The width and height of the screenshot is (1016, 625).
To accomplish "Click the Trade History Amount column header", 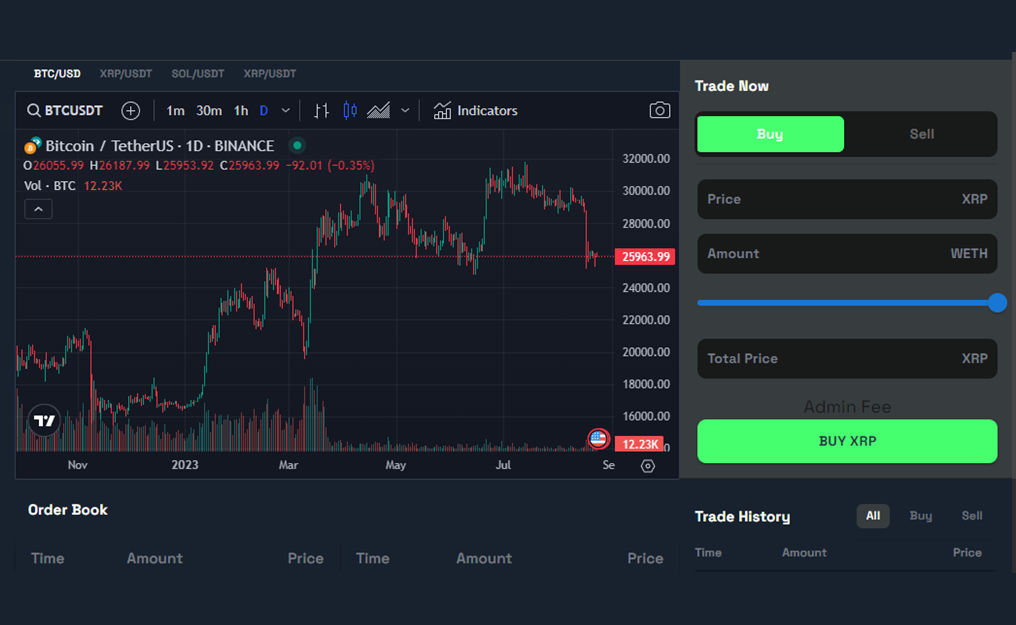I will (x=804, y=552).
